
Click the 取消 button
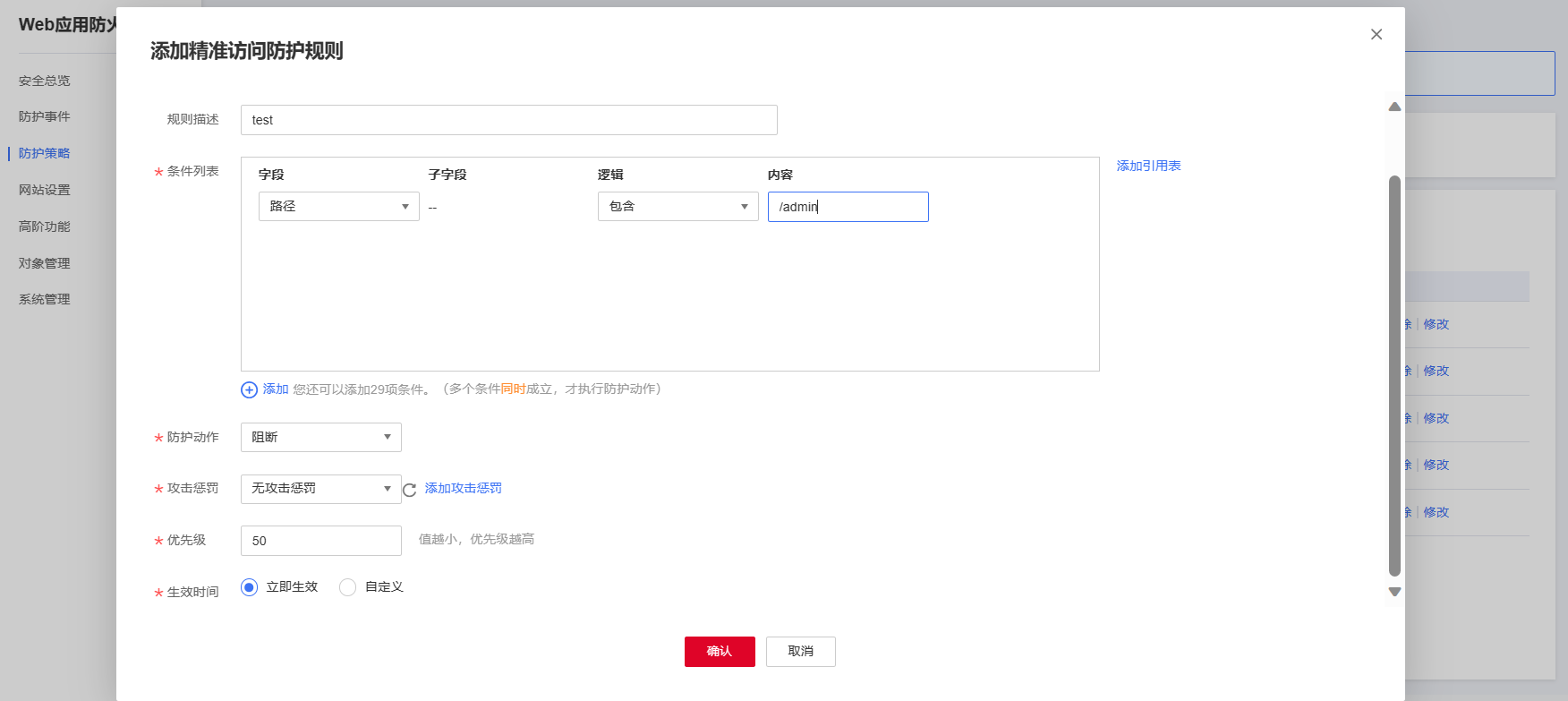[x=800, y=652]
